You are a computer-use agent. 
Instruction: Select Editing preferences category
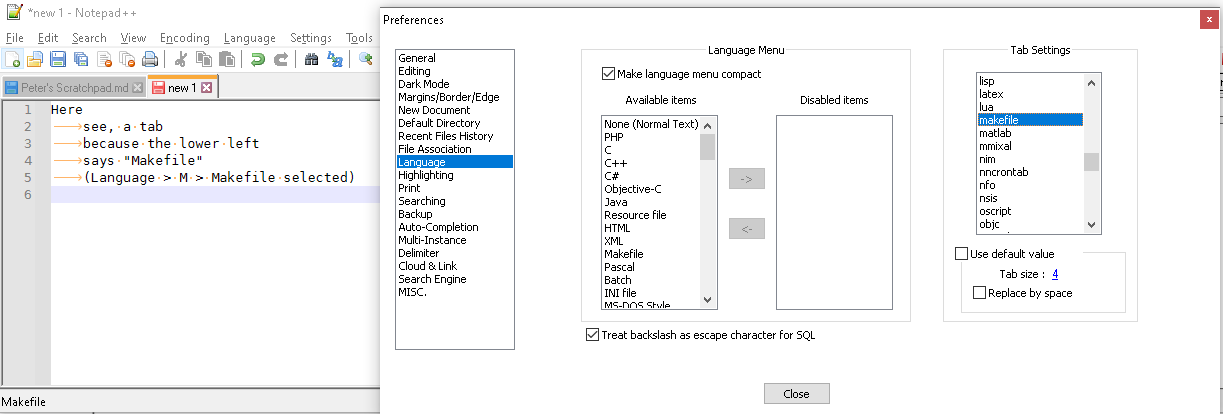coord(454,71)
